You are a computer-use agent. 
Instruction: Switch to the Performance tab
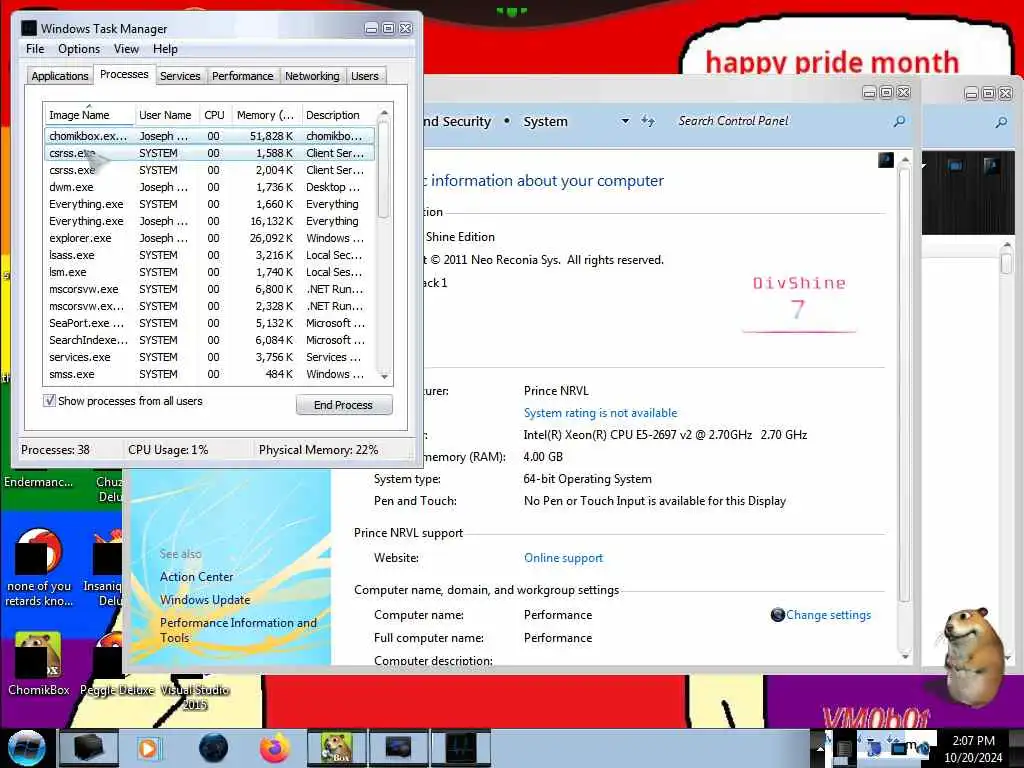click(242, 76)
